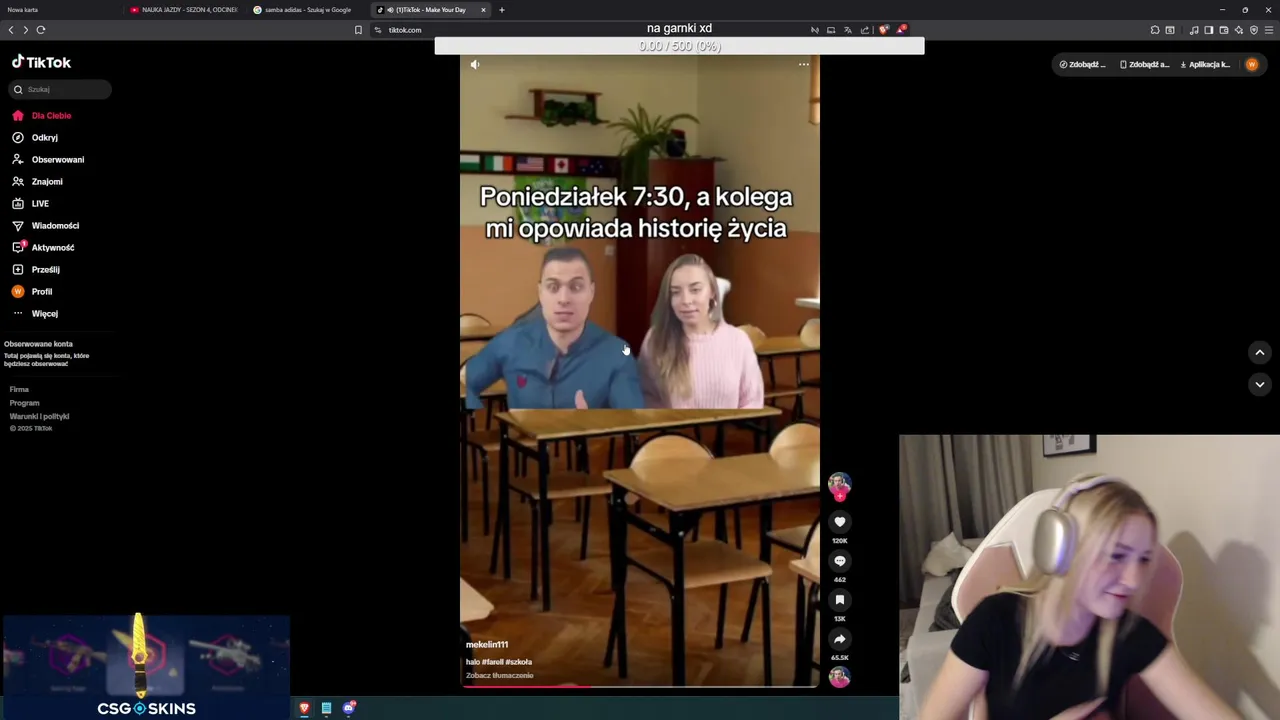Image resolution: width=1280 pixels, height=720 pixels.
Task: Open the Znajomi section
Action: (x=46, y=181)
